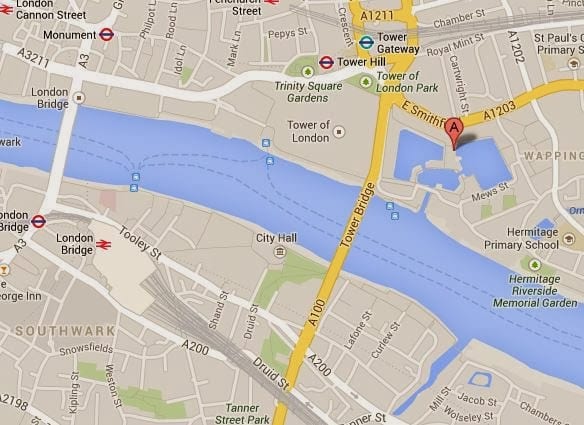Click the Tower Bridge road label
Viewport: 584px width, 425px height.
(357, 215)
